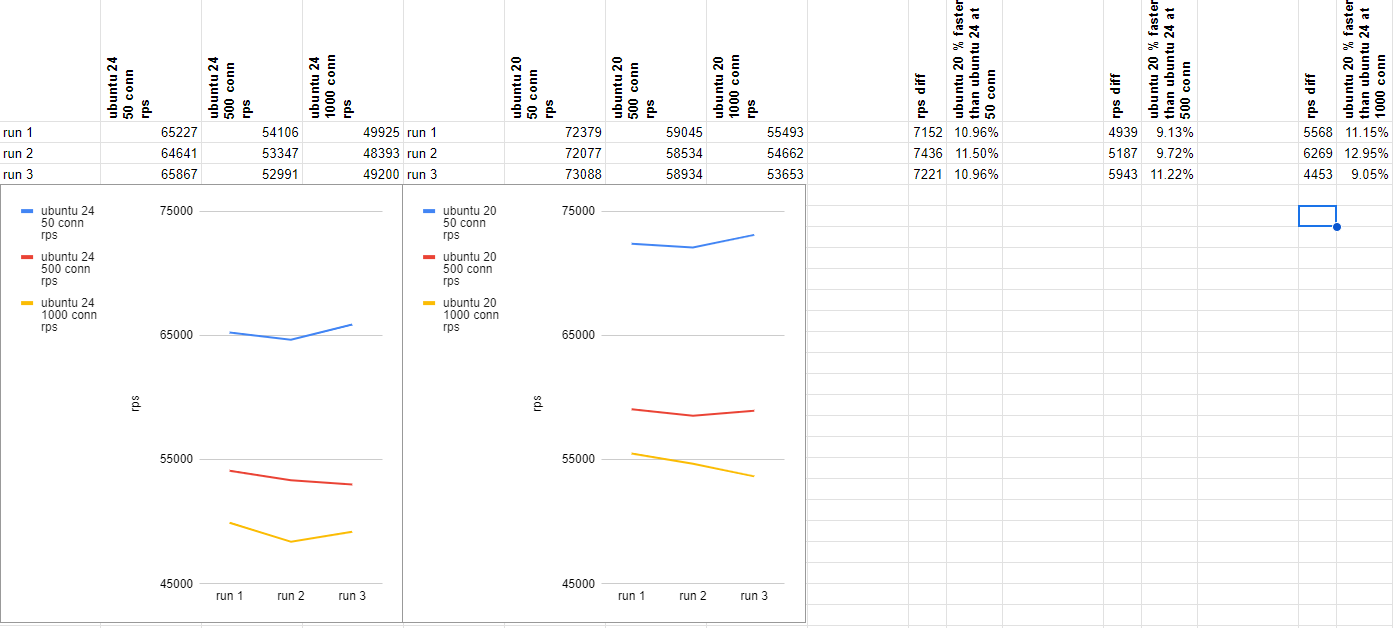The width and height of the screenshot is (1393, 628).
Task: Click the empty cell outlined in blue
Action: 1317,216
